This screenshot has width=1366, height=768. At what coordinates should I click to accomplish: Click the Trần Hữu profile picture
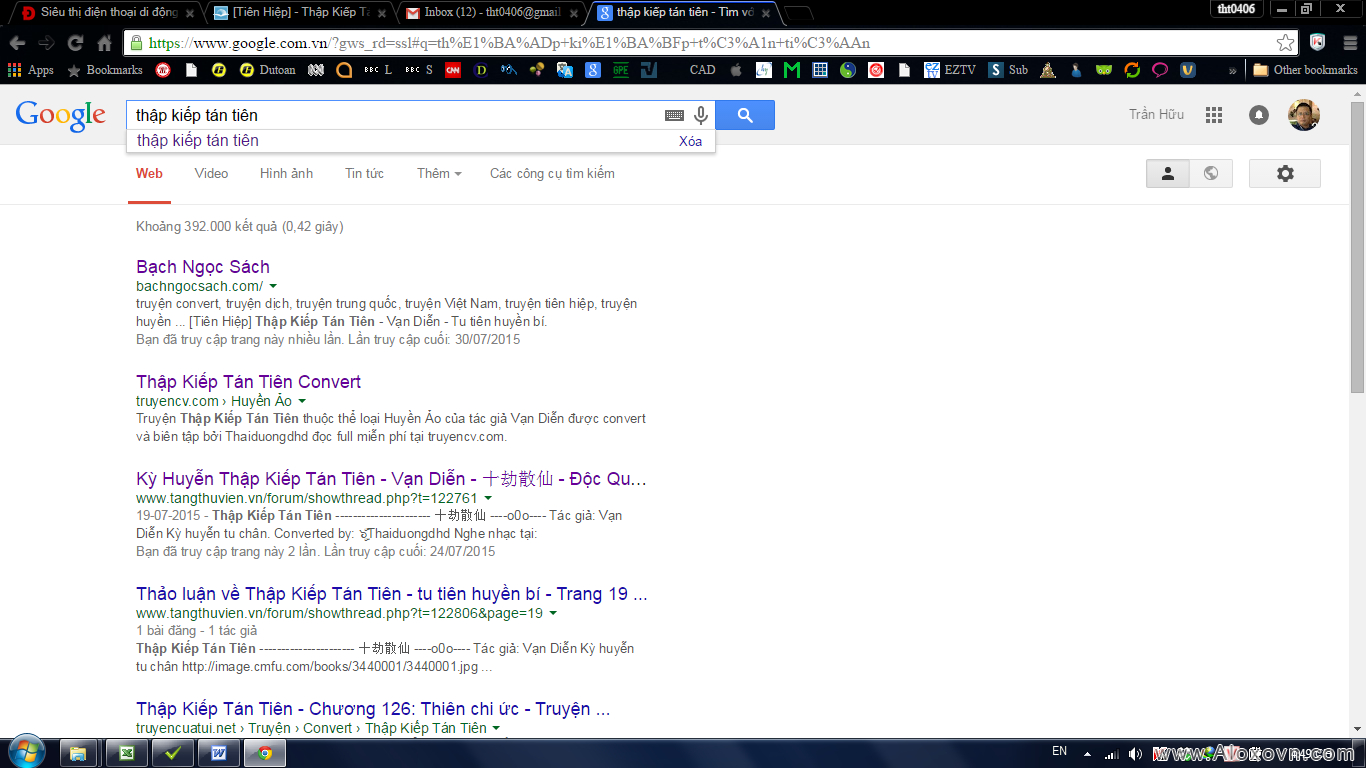(x=1305, y=115)
